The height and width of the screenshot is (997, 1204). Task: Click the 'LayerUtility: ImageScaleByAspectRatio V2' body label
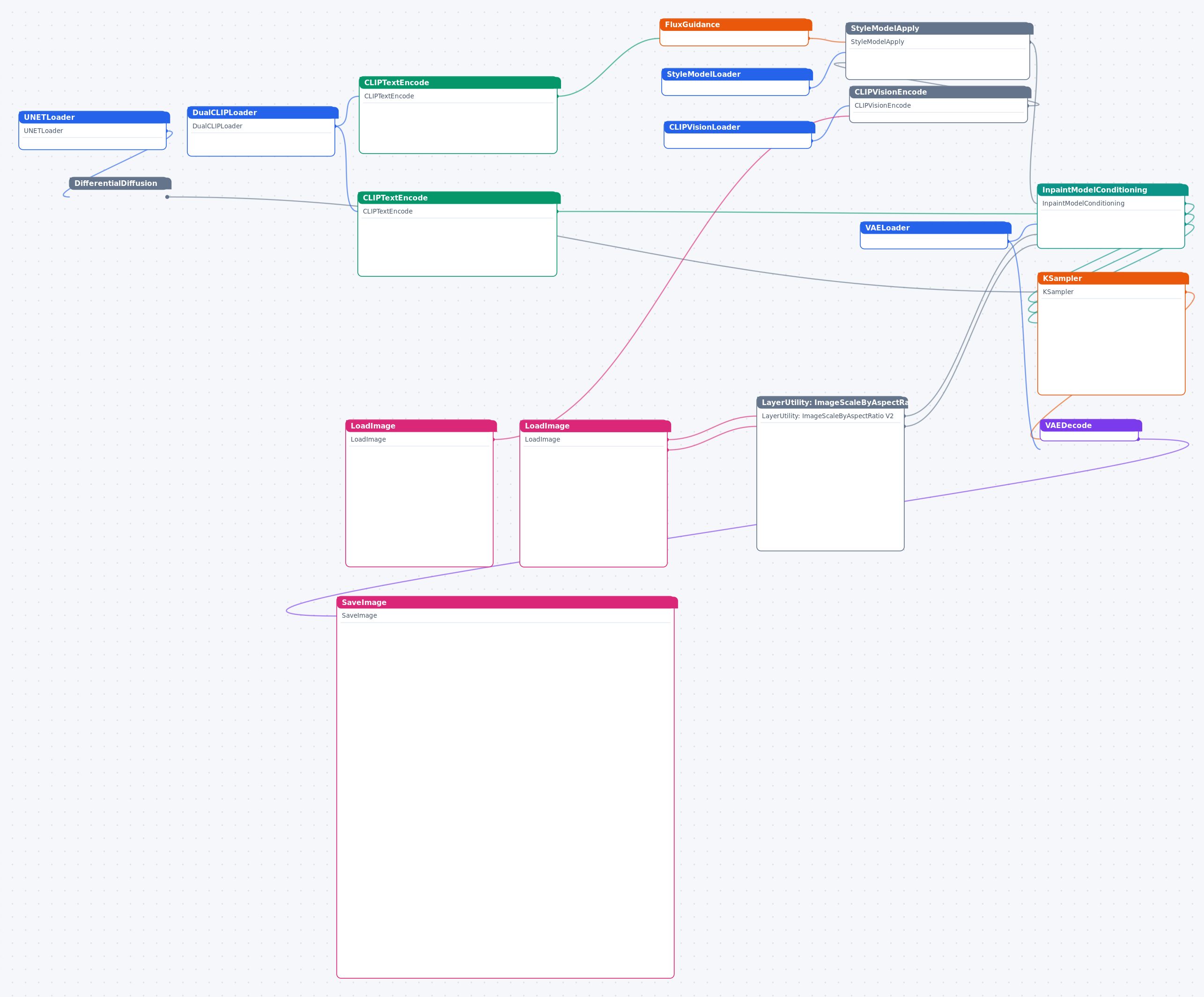pos(827,416)
